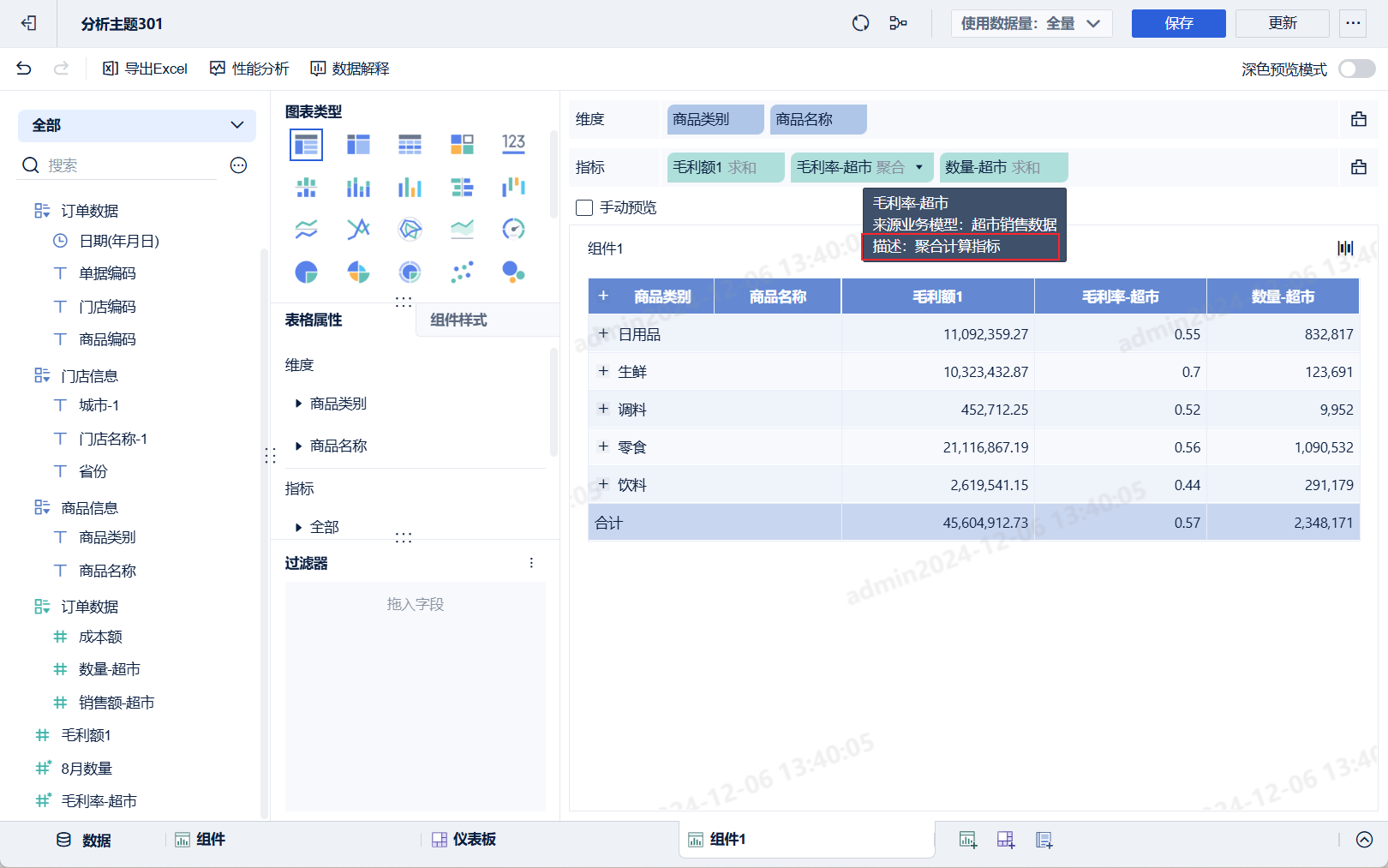The image size is (1388, 868).
Task: Open the 过滤器 three-dot menu
Action: (x=531, y=563)
